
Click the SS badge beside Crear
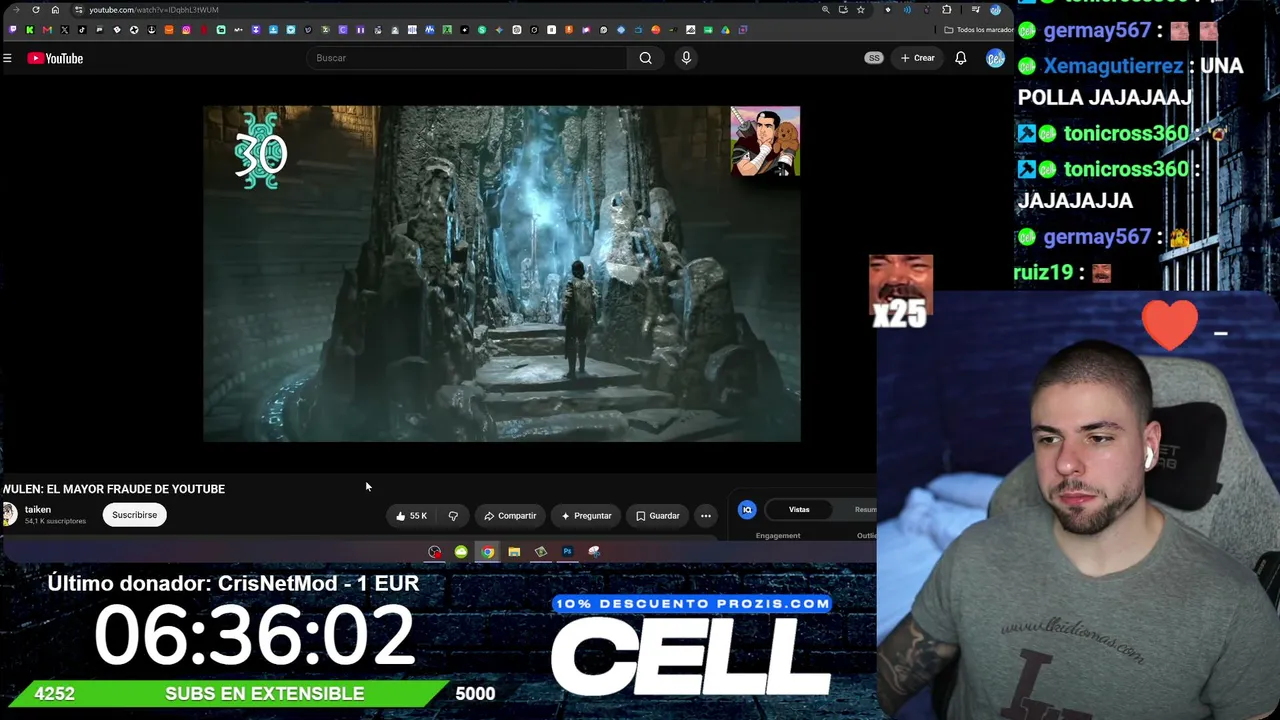click(874, 58)
